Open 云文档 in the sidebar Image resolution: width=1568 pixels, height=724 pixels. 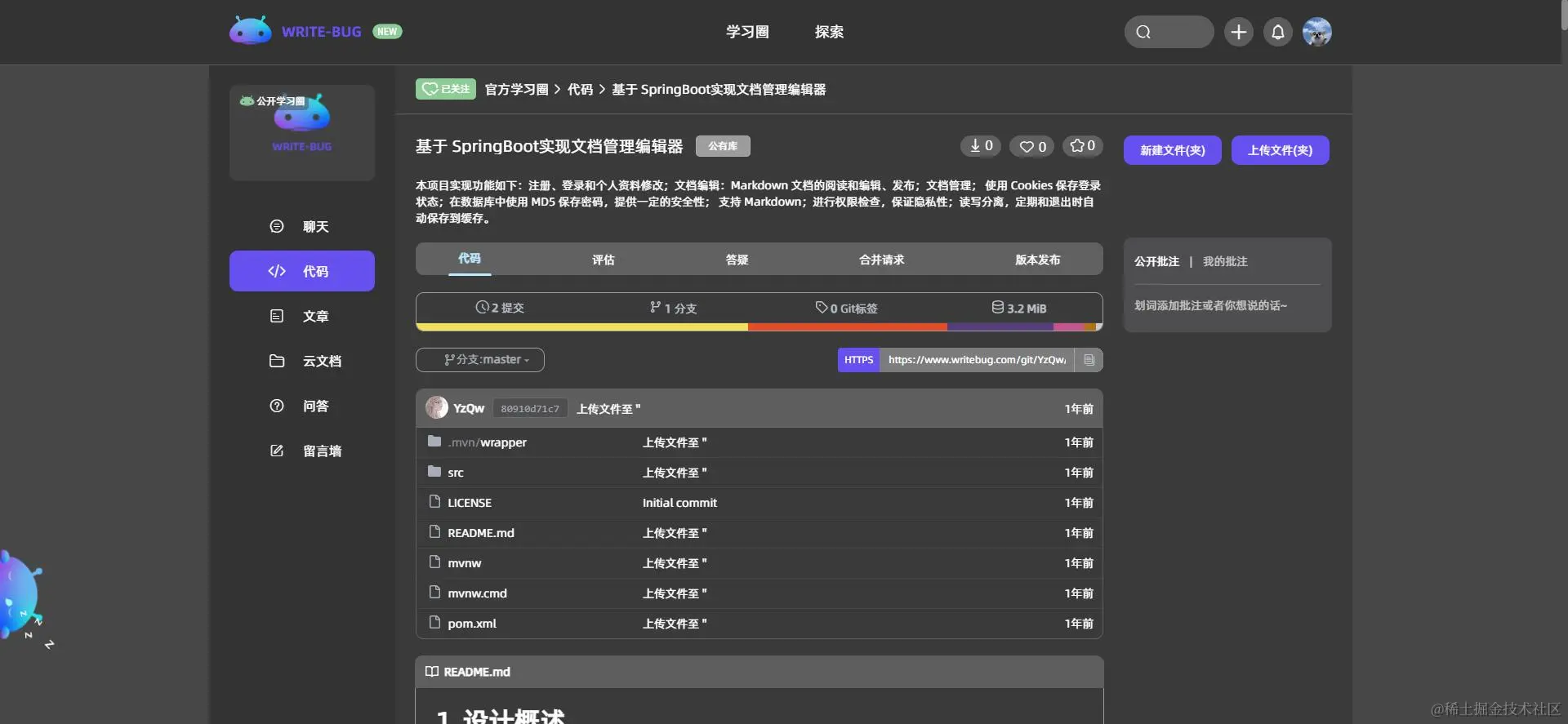[302, 361]
